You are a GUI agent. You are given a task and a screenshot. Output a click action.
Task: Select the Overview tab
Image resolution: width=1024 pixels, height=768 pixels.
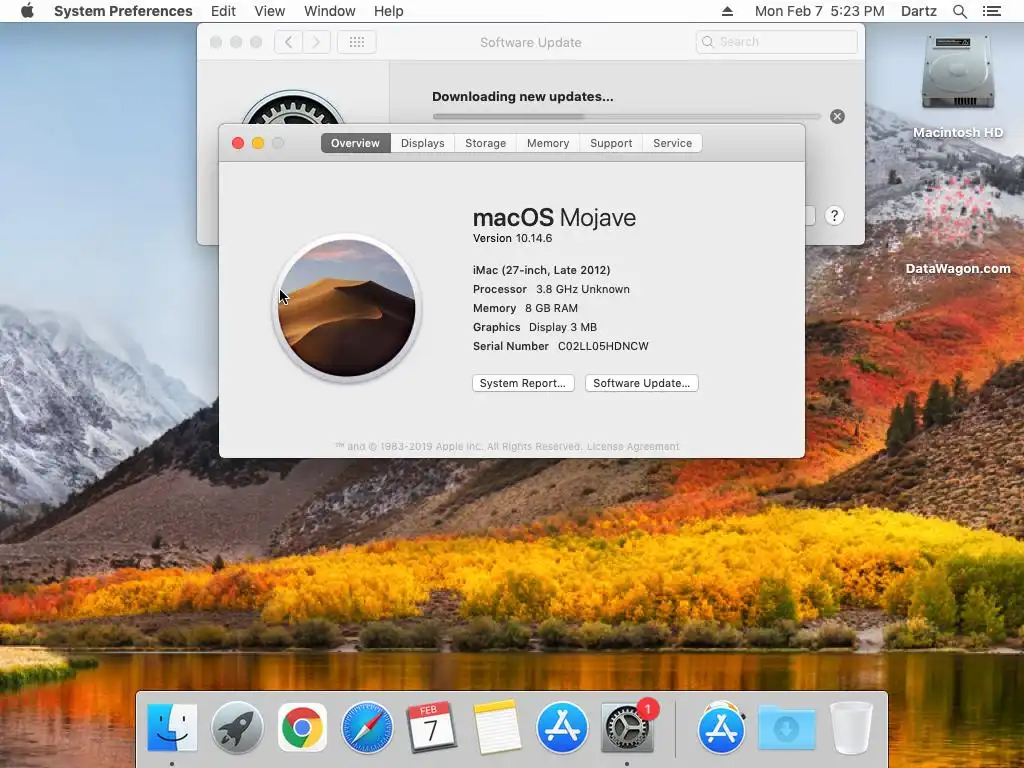point(355,143)
